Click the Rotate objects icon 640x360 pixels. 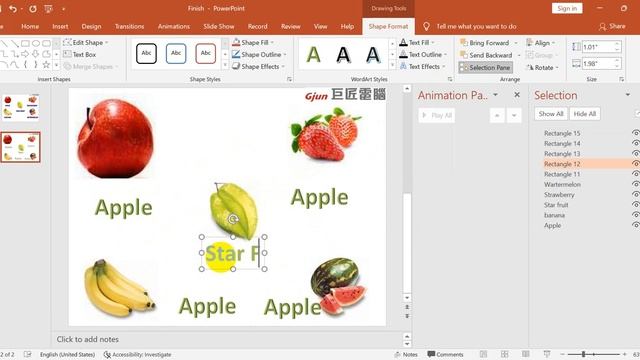(530, 67)
